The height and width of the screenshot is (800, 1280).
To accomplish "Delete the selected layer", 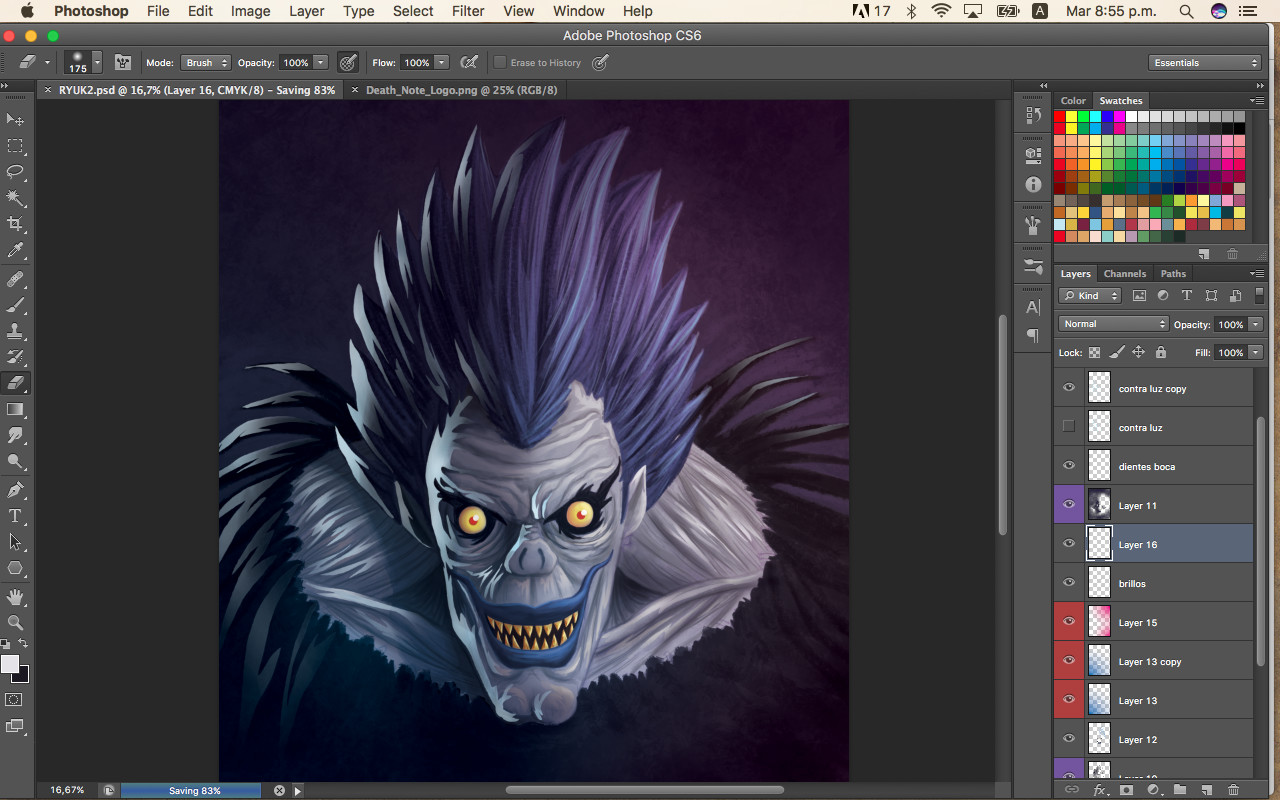I will click(x=1233, y=790).
